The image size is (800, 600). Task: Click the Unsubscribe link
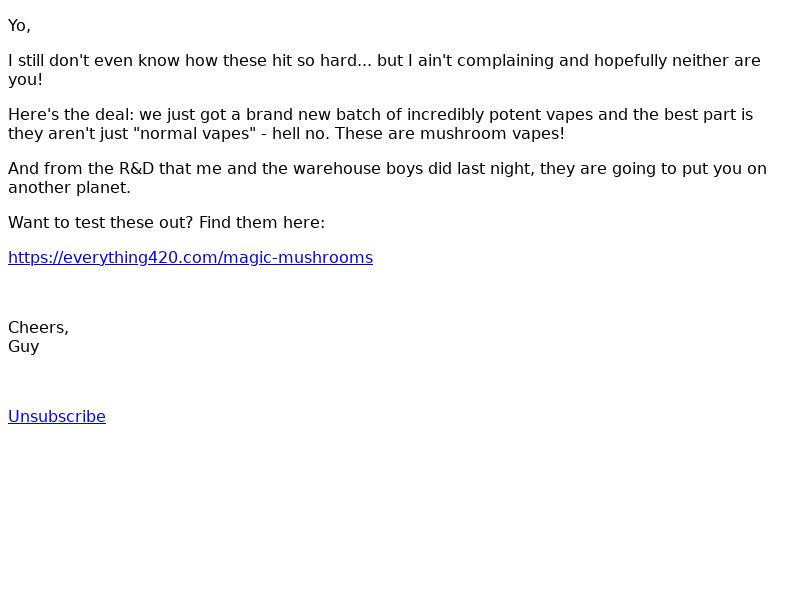(x=57, y=417)
